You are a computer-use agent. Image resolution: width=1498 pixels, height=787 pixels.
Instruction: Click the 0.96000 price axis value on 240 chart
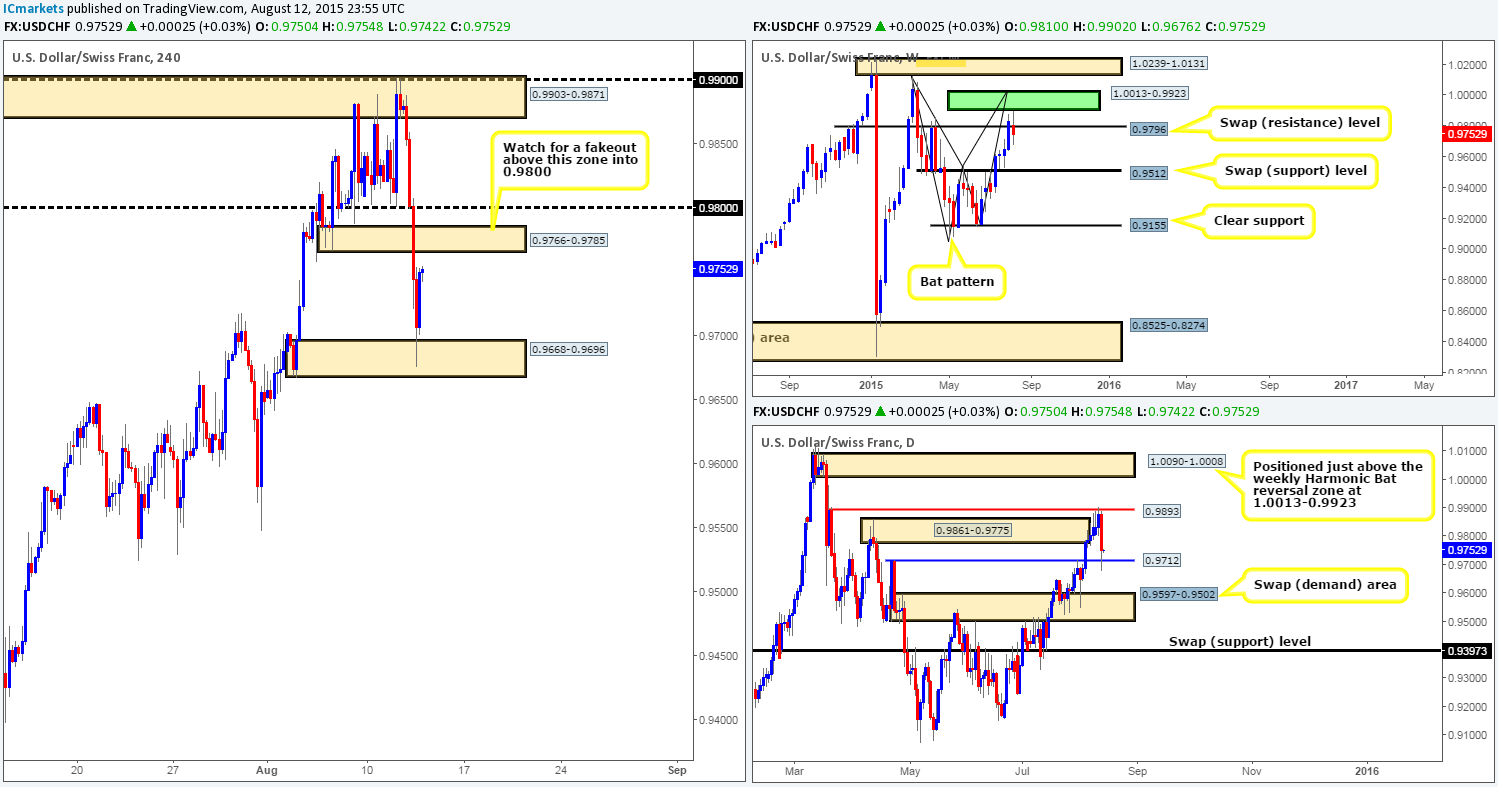coord(718,464)
